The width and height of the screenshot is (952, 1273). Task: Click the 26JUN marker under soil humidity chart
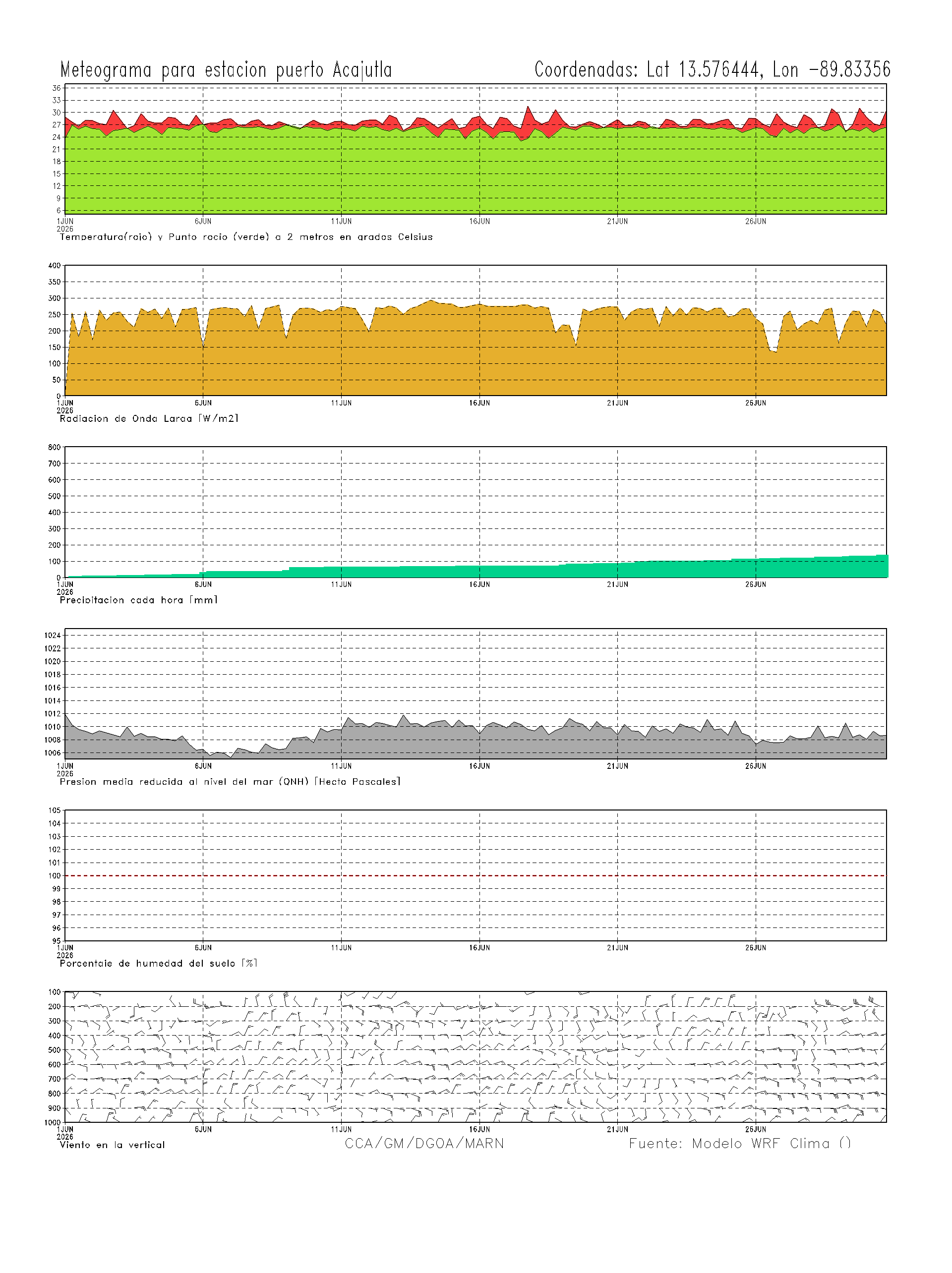coord(756,947)
